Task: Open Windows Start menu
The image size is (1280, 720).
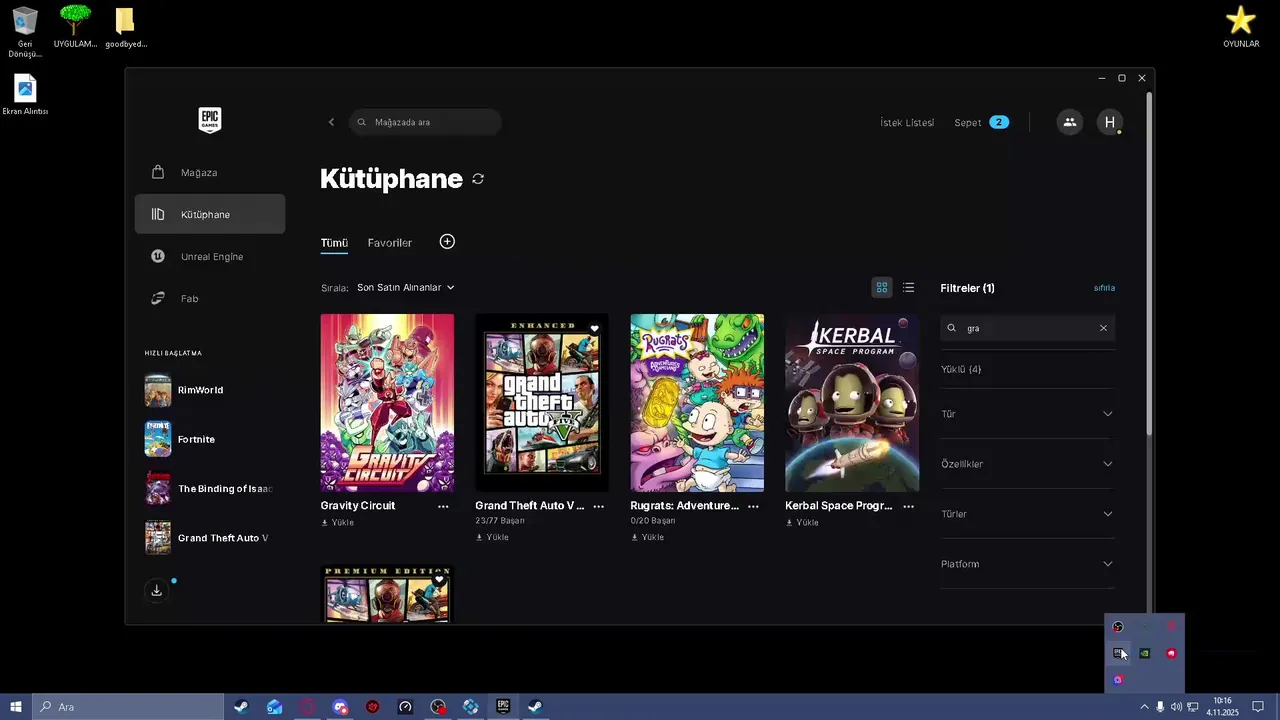Action: coord(16,707)
